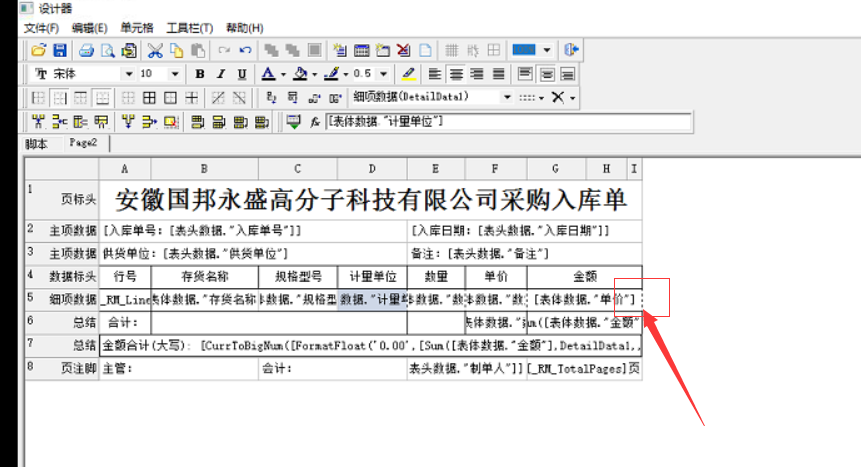This screenshot has height=467, width=861.
Task: Select the 计量单位 header cell
Action: click(372, 276)
